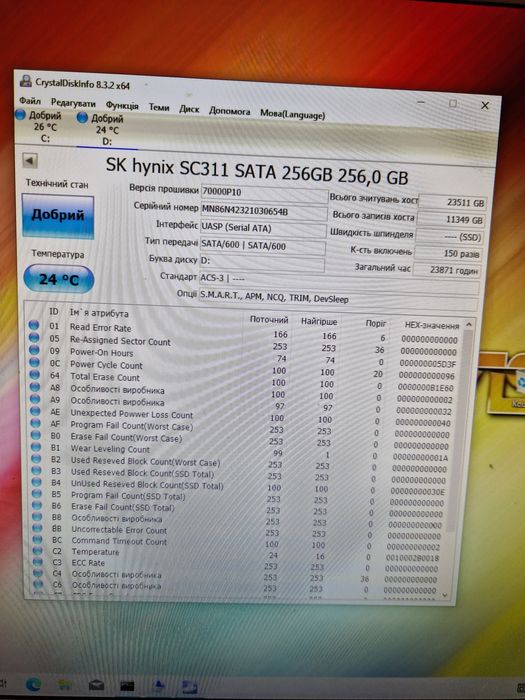The image size is (525, 700).
Task: Click status icon of Power-On Hours row
Action: point(34,350)
